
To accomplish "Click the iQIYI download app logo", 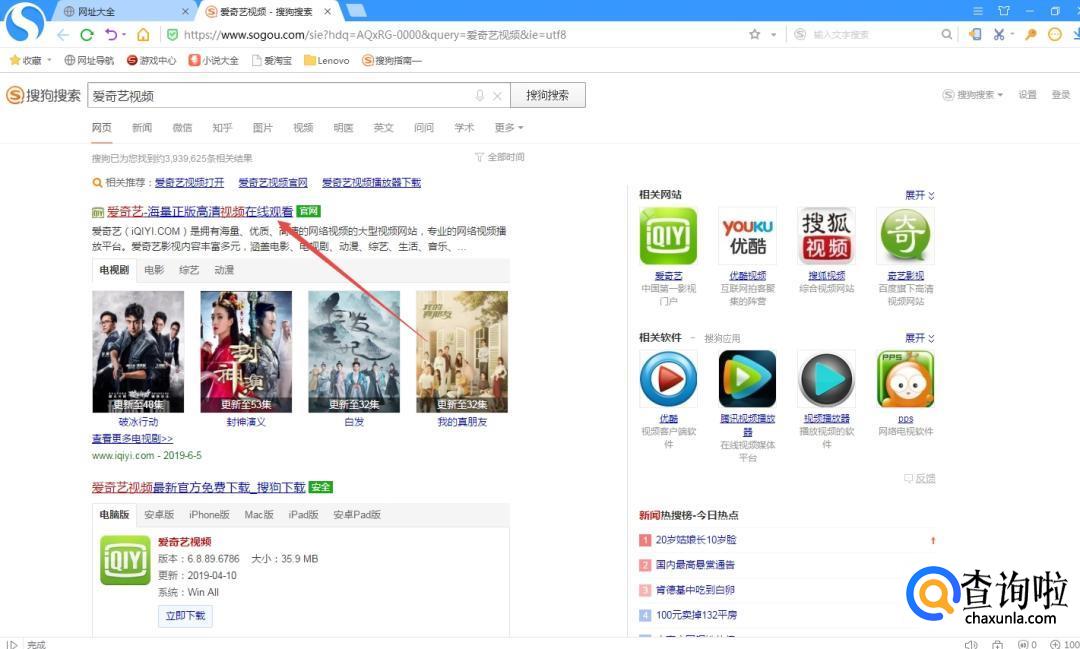I will 125,560.
